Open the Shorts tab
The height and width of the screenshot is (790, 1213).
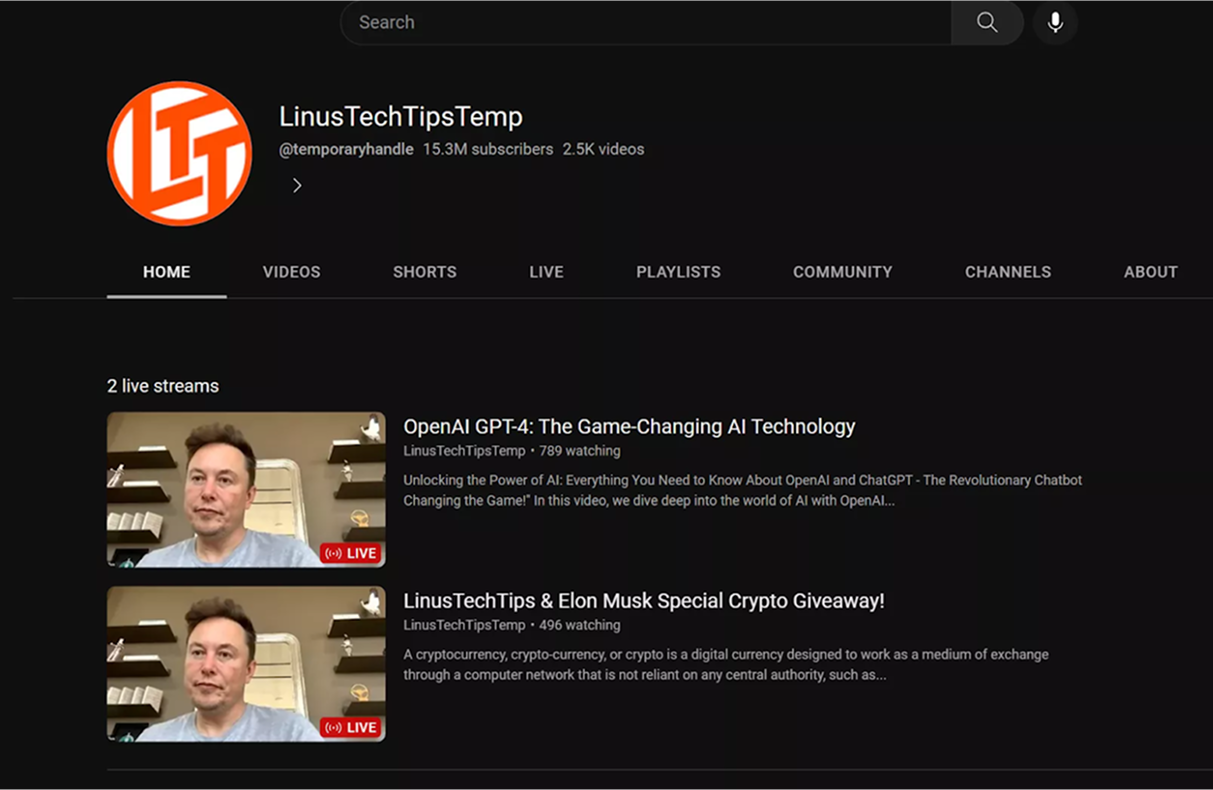click(x=424, y=272)
